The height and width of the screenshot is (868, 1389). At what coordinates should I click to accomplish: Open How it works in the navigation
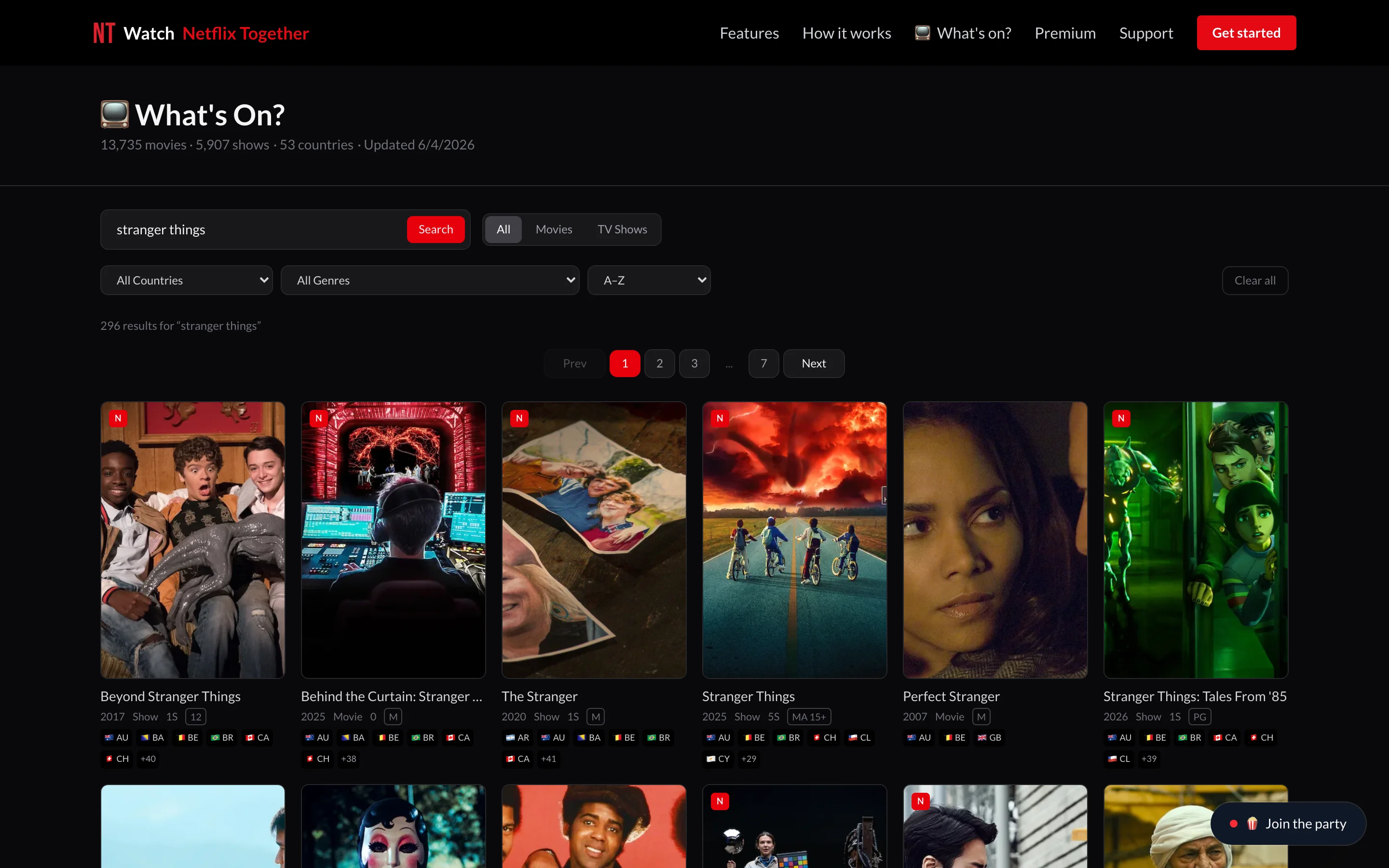(846, 33)
